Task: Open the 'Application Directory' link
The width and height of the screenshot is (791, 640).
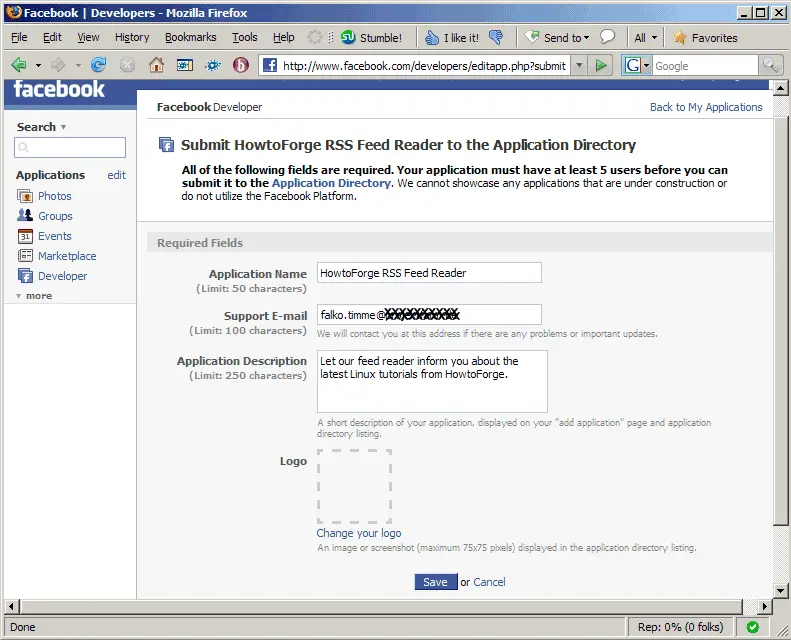Action: click(x=331, y=183)
